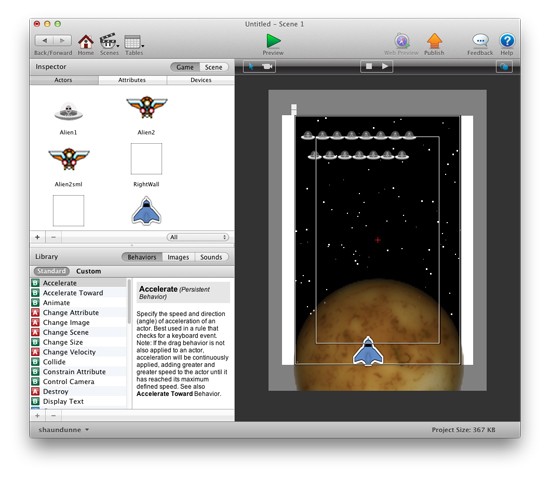Open the All actor filter dropdown
Screen dimensions: 550x479
pyautogui.click(x=198, y=237)
